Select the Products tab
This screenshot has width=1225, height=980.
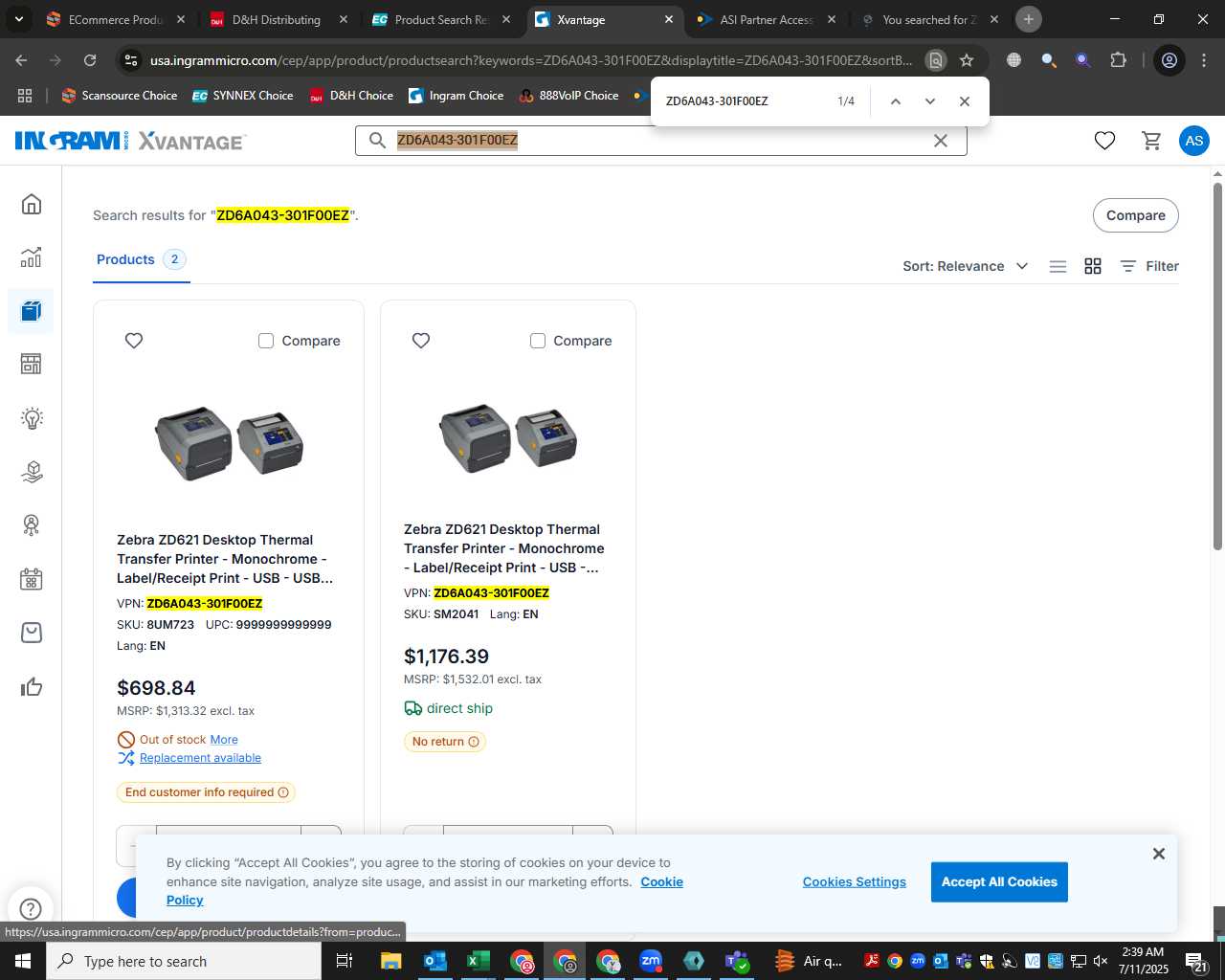point(141,260)
